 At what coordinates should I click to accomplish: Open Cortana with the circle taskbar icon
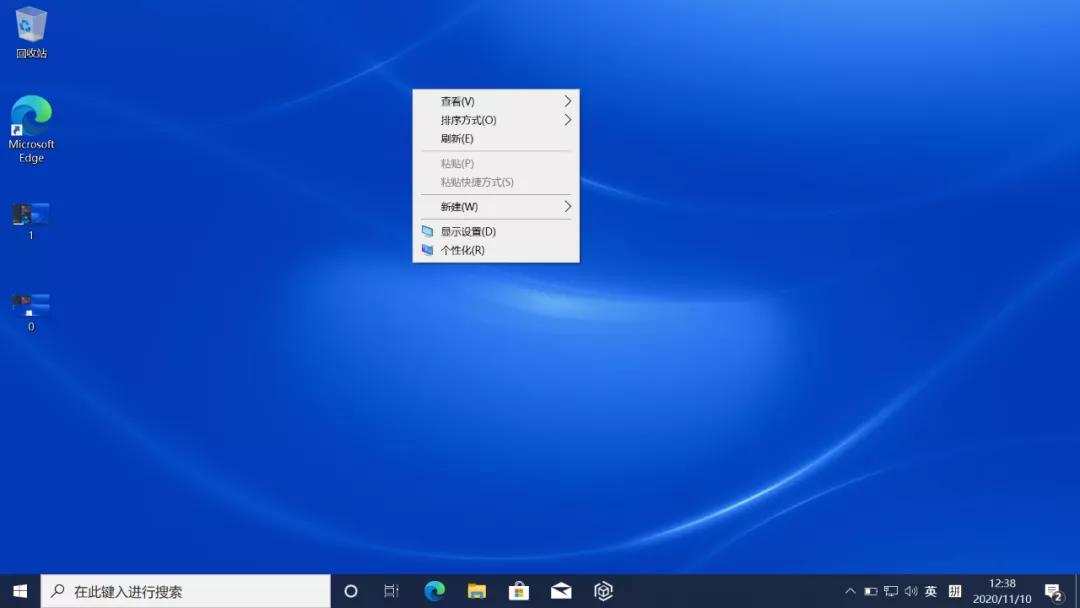tap(350, 590)
